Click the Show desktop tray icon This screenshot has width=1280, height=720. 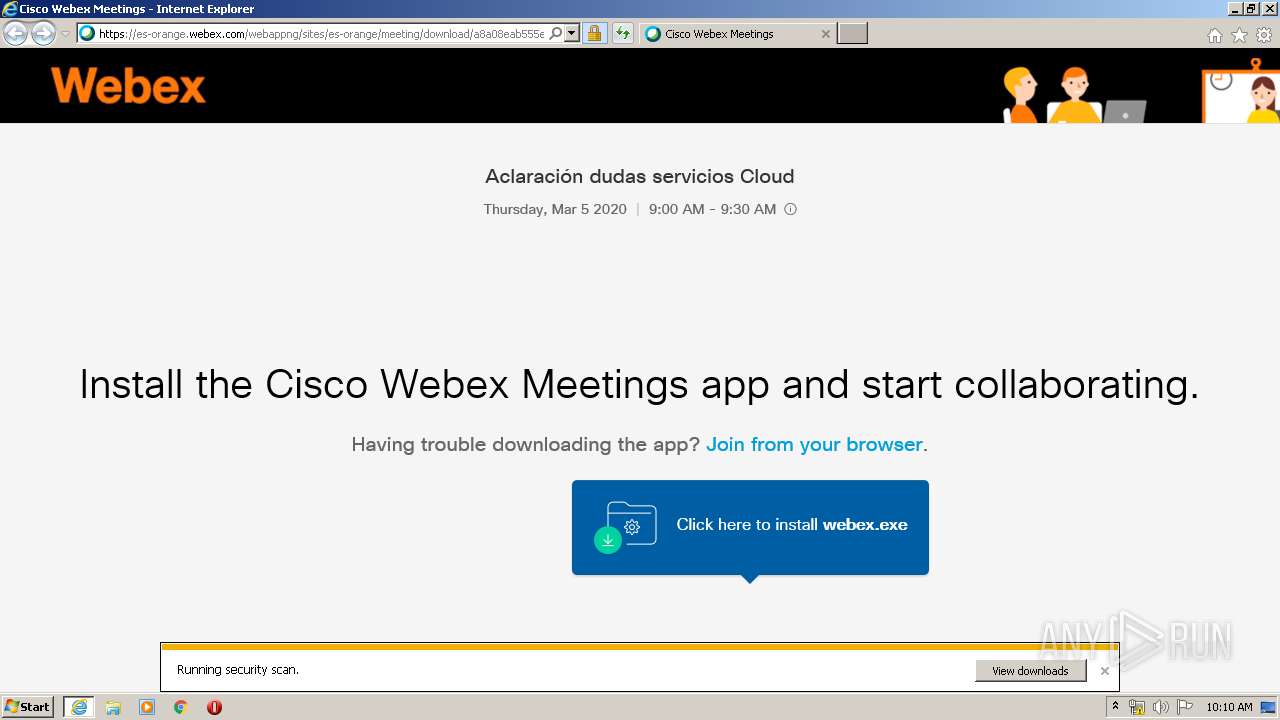coord(1268,707)
